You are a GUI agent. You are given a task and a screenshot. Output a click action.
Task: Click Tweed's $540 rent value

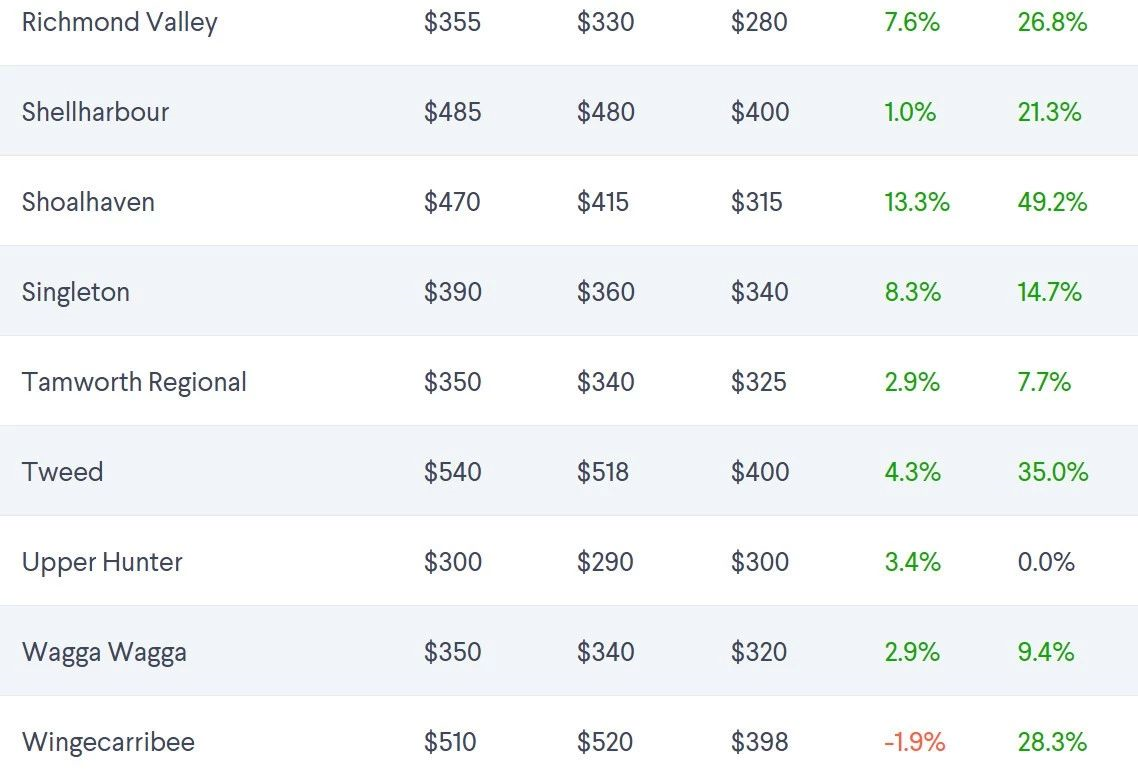[x=452, y=472]
